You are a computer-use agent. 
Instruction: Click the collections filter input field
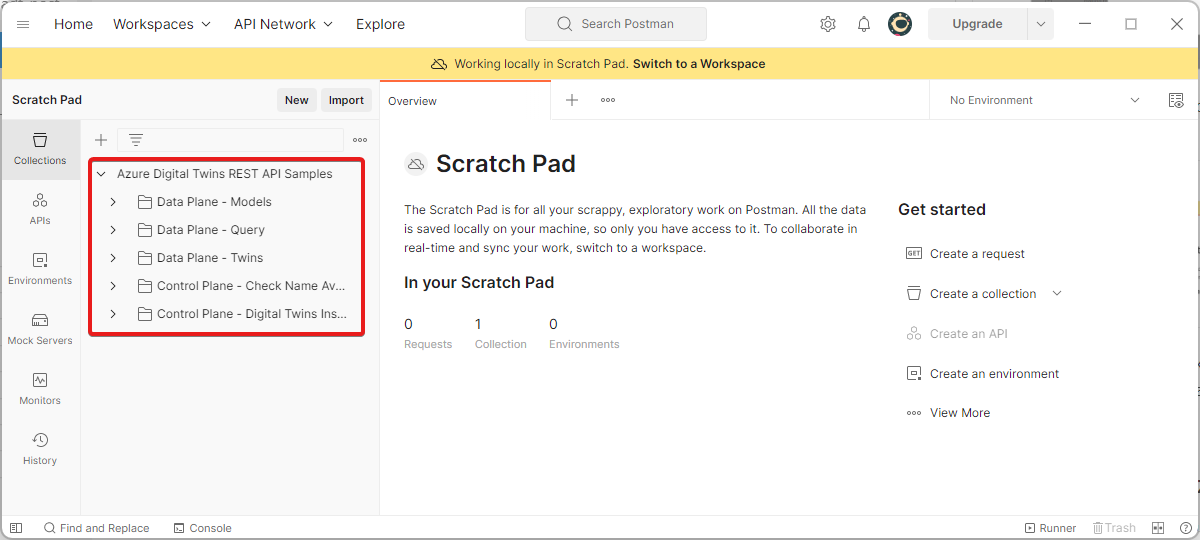[x=230, y=140]
